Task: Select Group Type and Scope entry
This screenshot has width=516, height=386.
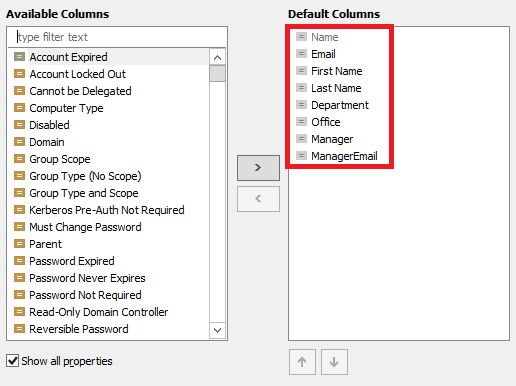Action: click(x=84, y=193)
